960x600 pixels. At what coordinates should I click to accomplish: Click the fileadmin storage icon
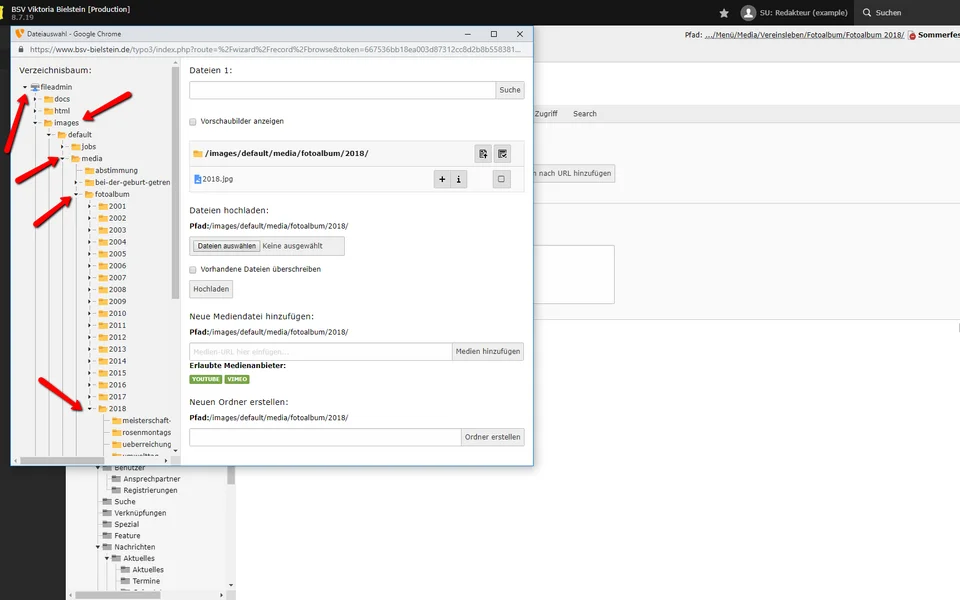click(x=35, y=87)
